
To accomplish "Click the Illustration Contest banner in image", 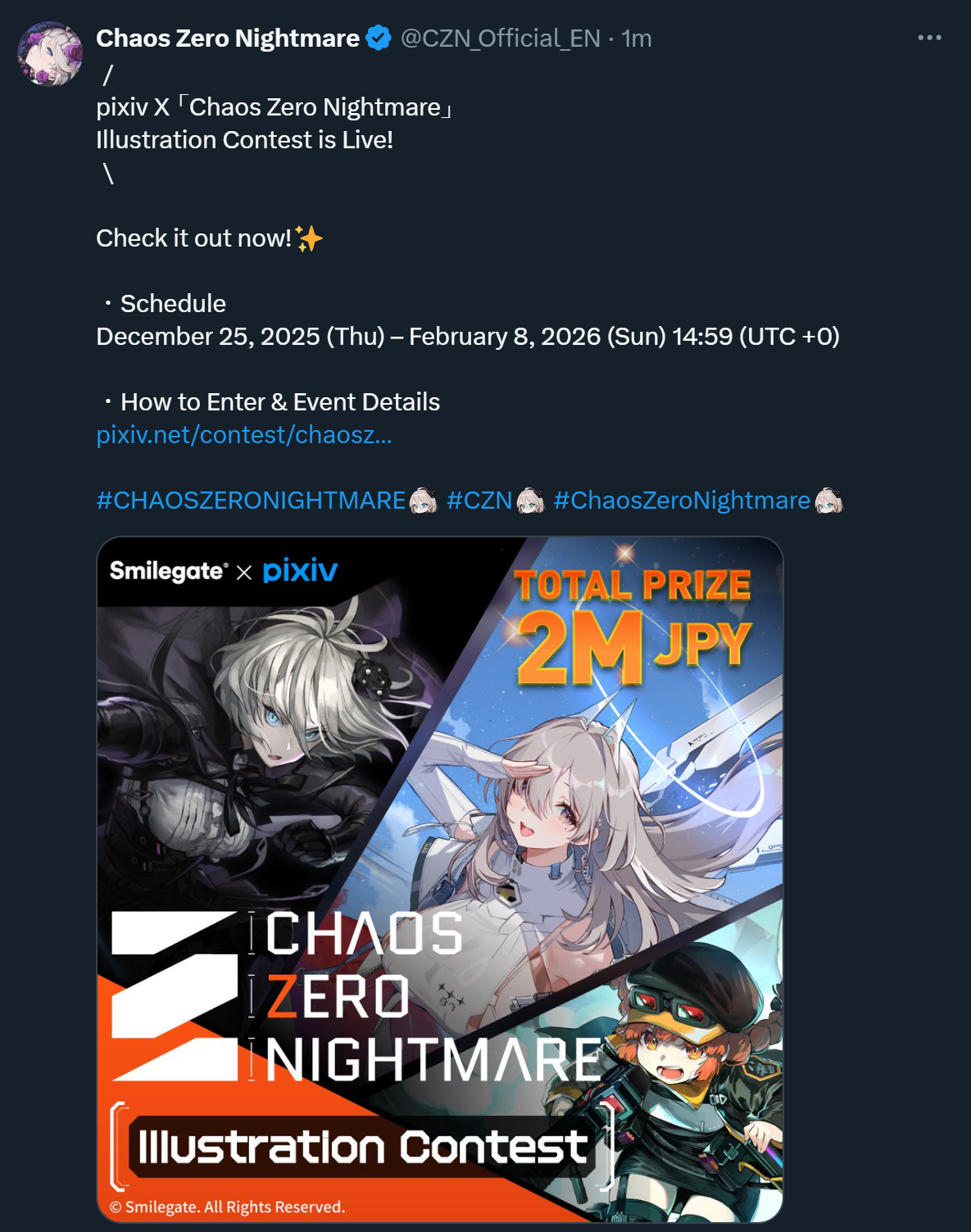I will point(362,1147).
